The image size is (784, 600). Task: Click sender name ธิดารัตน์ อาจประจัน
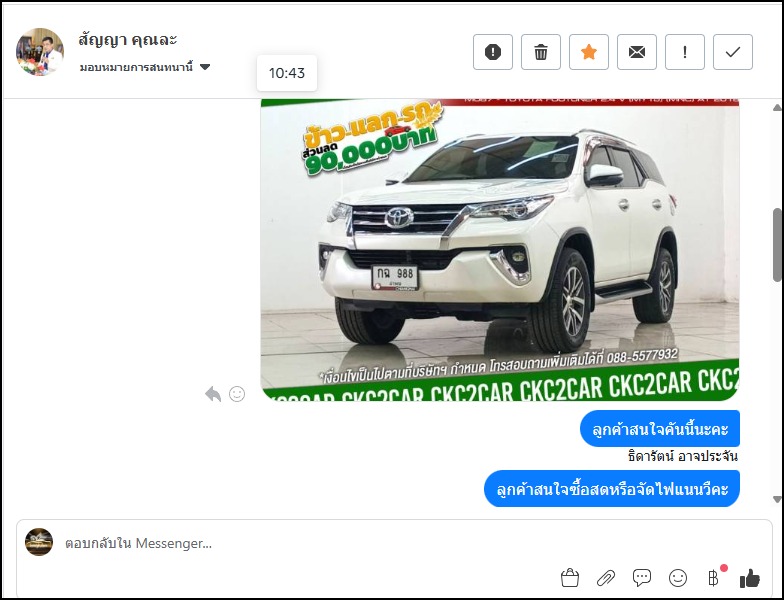click(682, 456)
